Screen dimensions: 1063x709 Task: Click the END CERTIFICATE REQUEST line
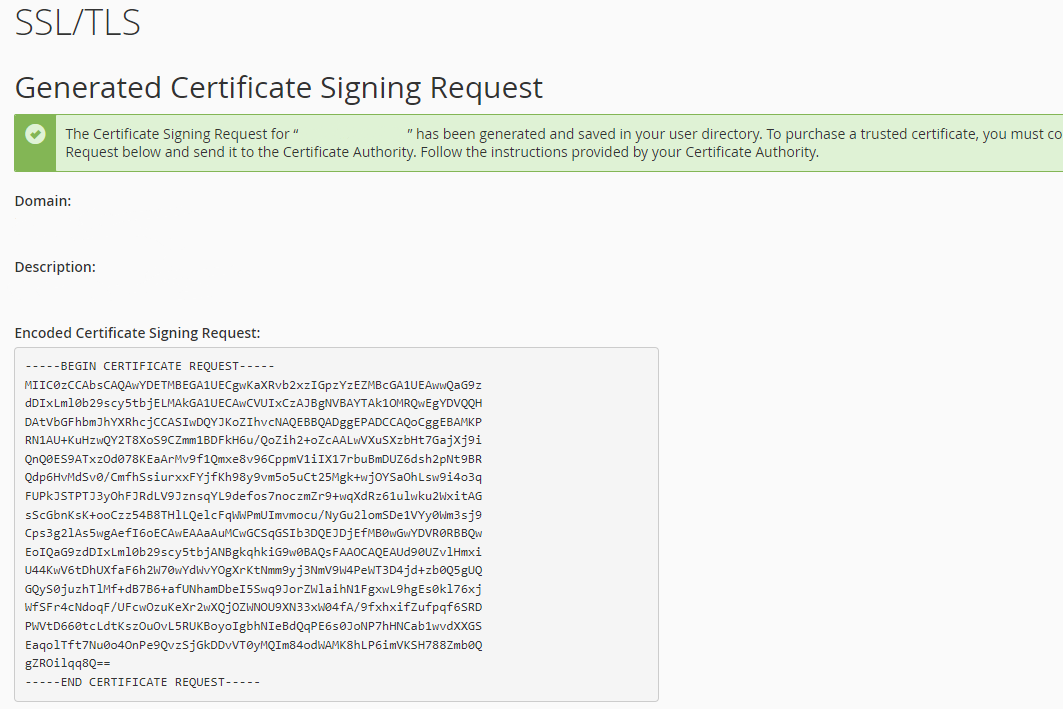tap(142, 682)
